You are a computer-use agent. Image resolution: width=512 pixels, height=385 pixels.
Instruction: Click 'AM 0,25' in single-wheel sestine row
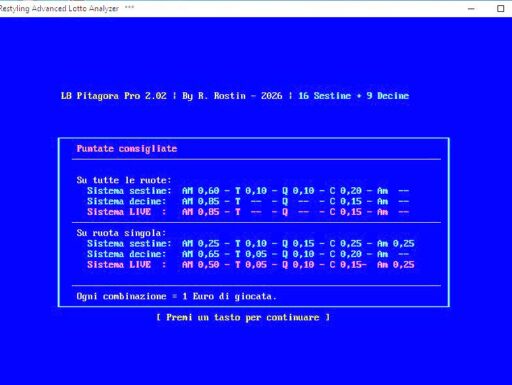[201, 244]
